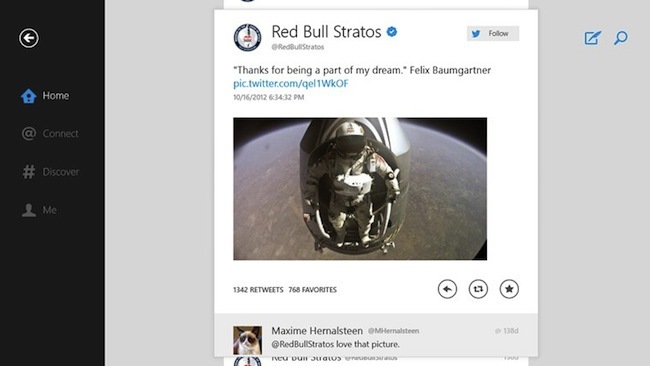The image size is (650, 366).
Task: View the 768 favorites list
Action: pos(313,290)
